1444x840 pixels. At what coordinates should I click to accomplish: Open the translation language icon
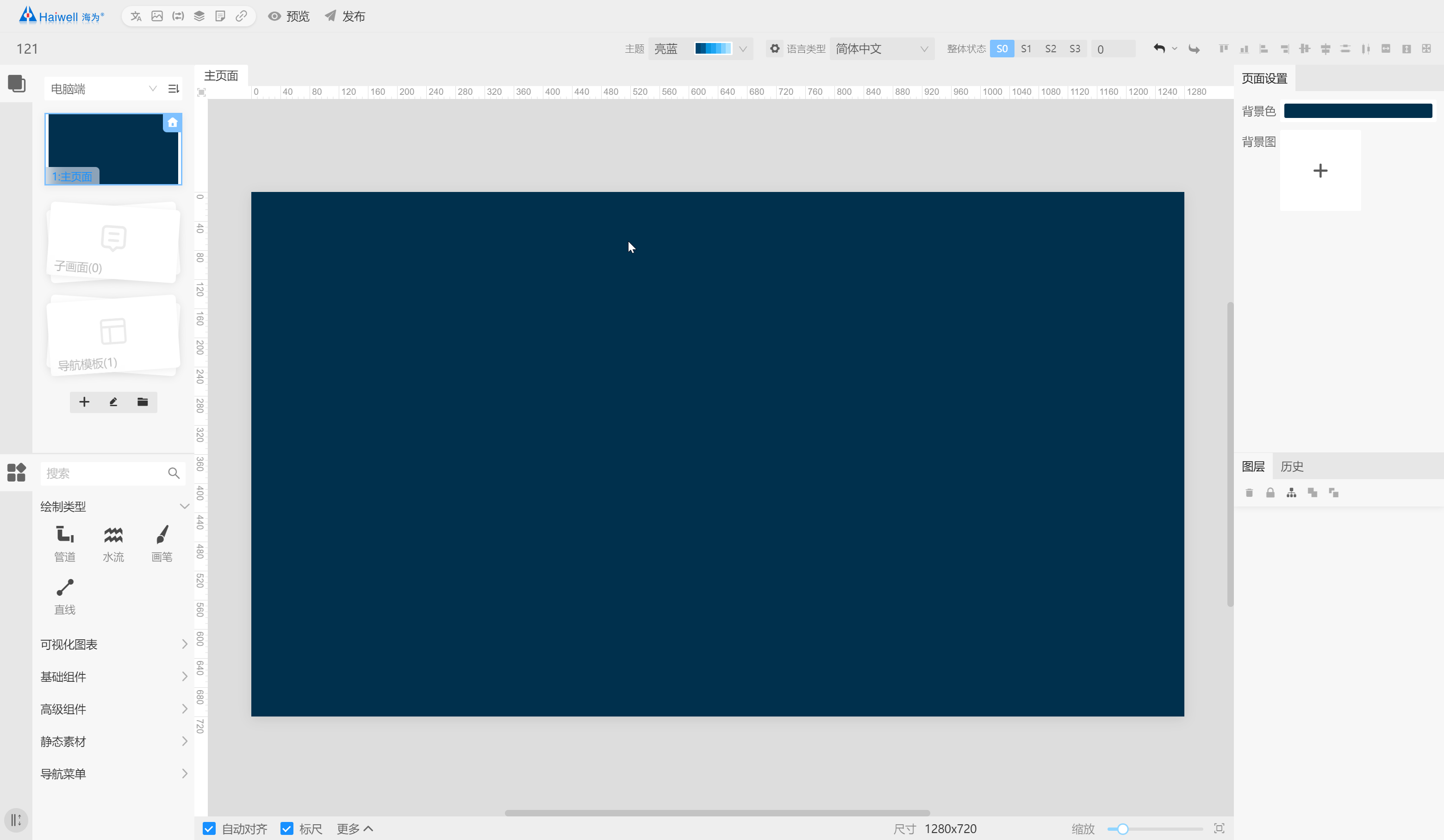tap(136, 16)
